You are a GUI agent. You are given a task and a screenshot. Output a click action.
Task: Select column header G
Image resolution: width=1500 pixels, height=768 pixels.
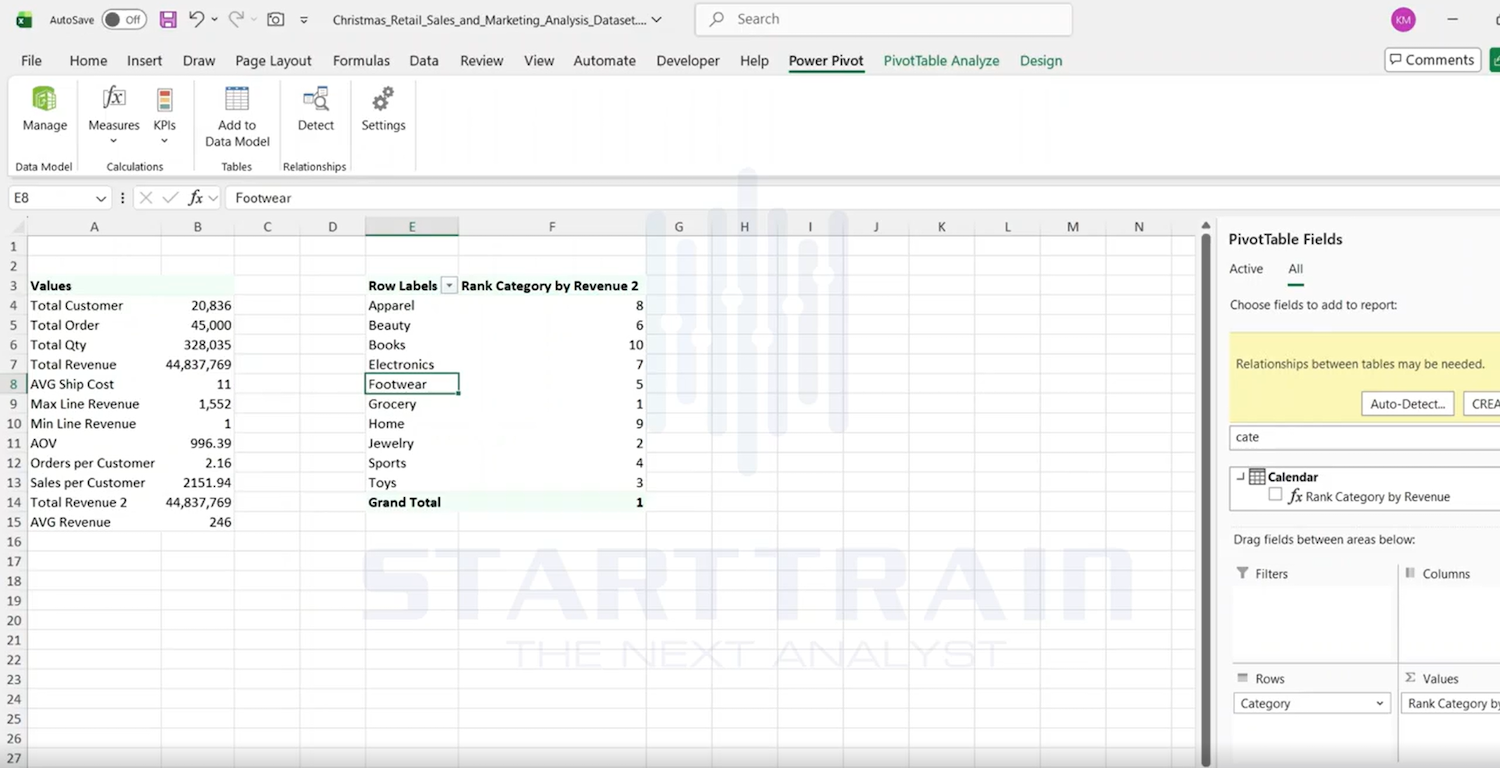click(679, 227)
